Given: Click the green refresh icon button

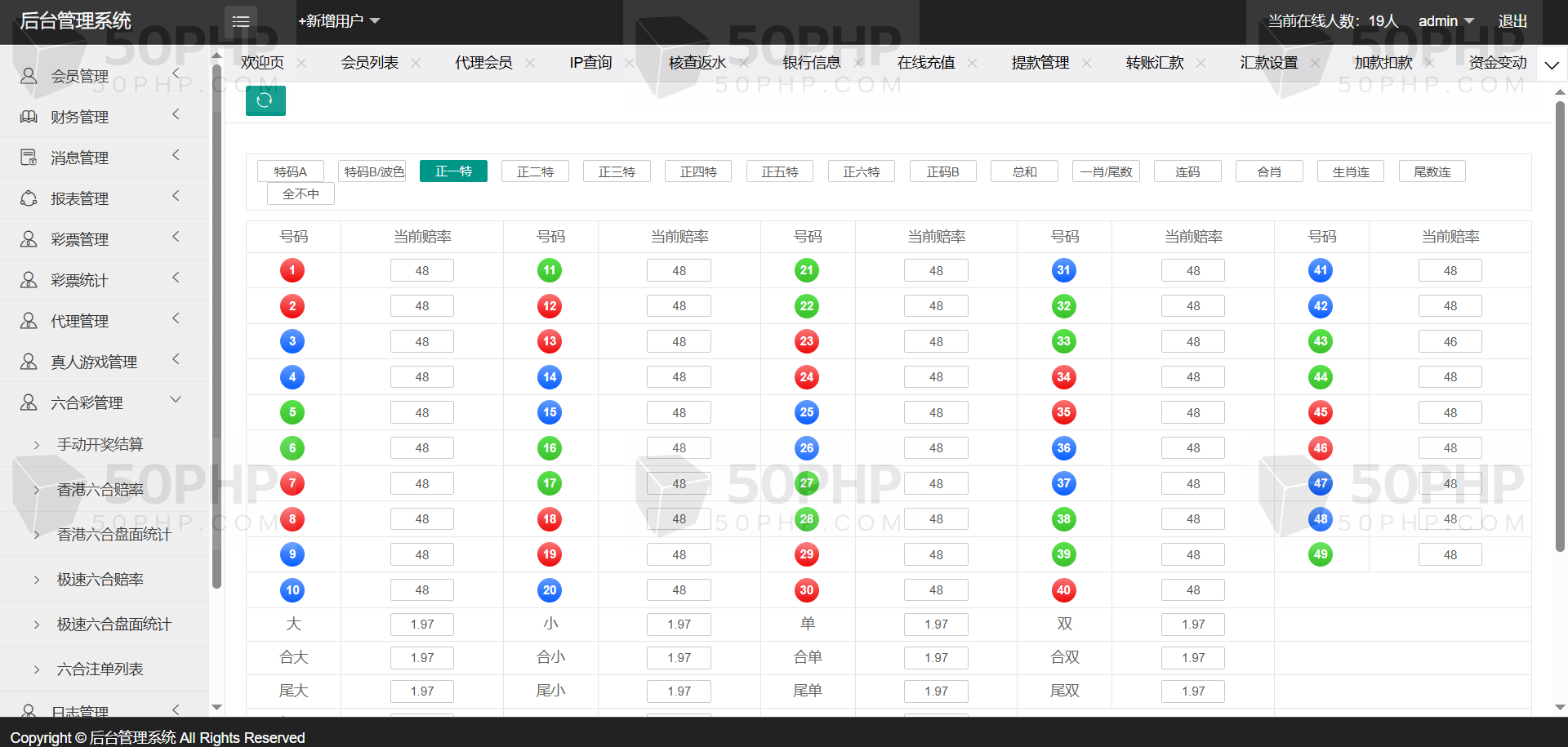Looking at the screenshot, I should pyautogui.click(x=265, y=100).
